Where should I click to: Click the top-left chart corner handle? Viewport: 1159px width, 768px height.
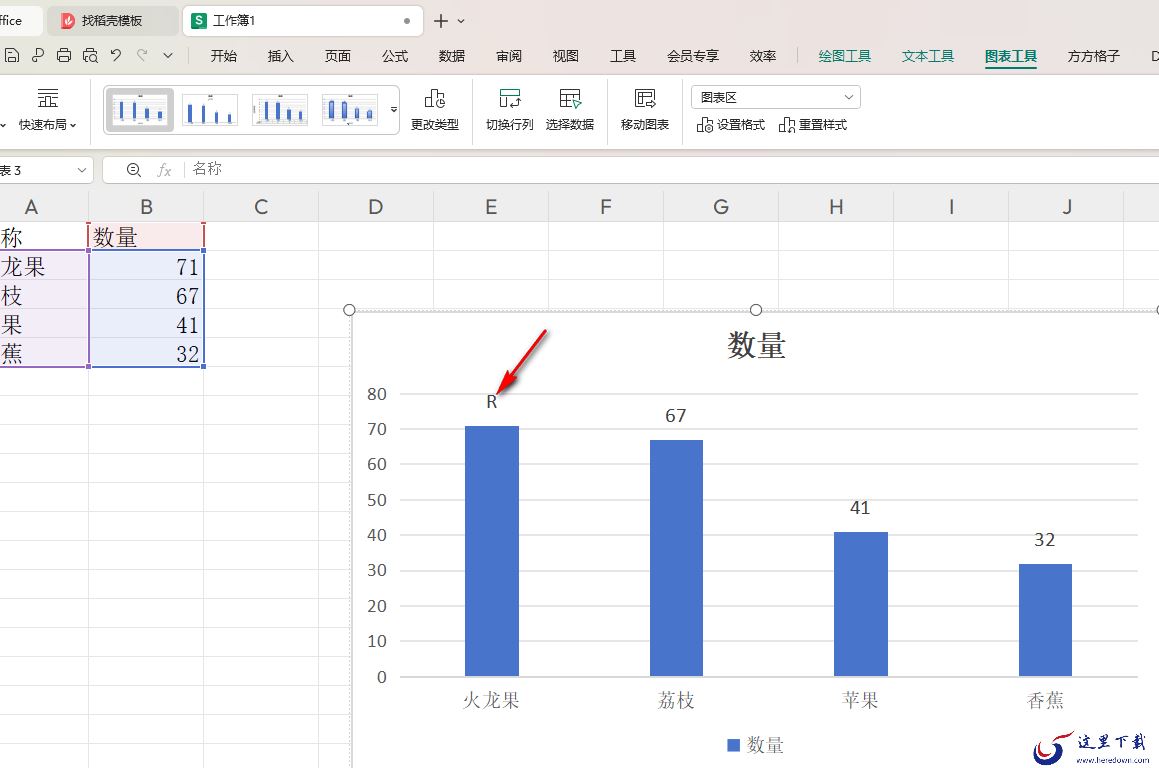pyautogui.click(x=350, y=310)
